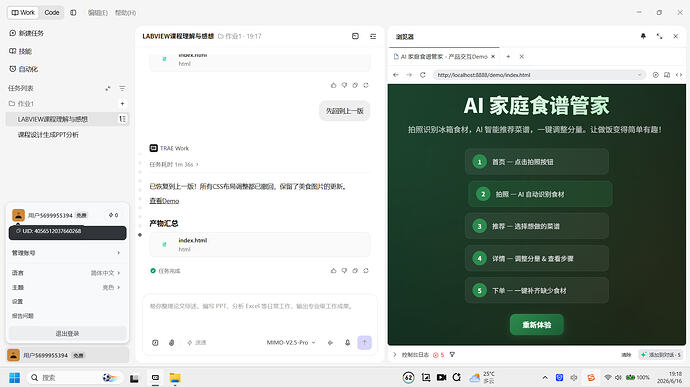The height and width of the screenshot is (387, 690).
Task: Open the code inspector icon in browser toolbar
Action: [x=679, y=75]
